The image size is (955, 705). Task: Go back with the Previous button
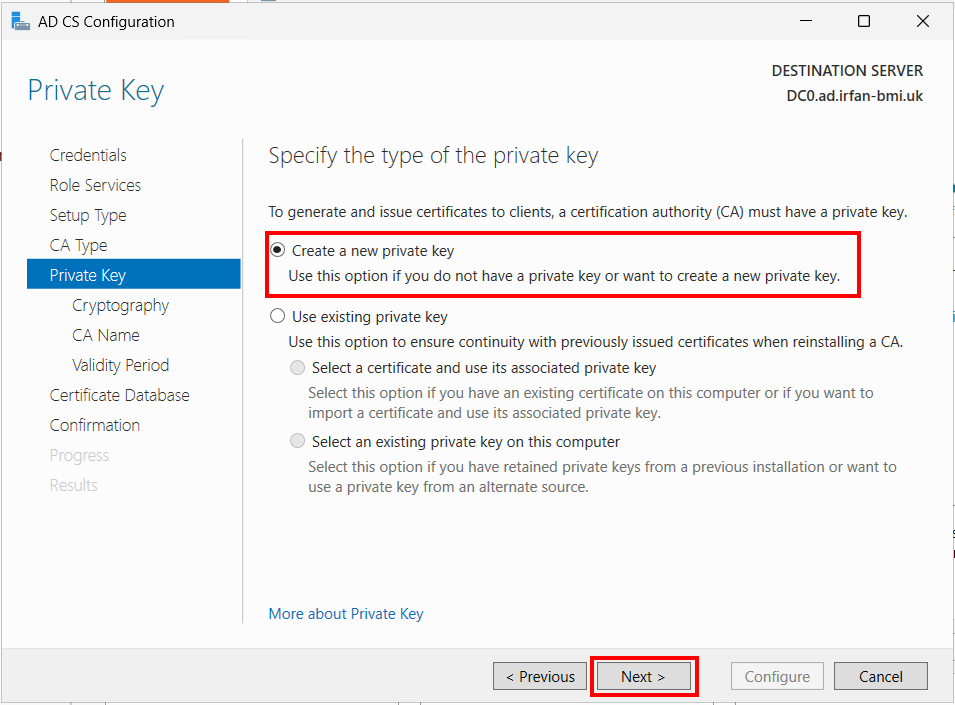(540, 676)
